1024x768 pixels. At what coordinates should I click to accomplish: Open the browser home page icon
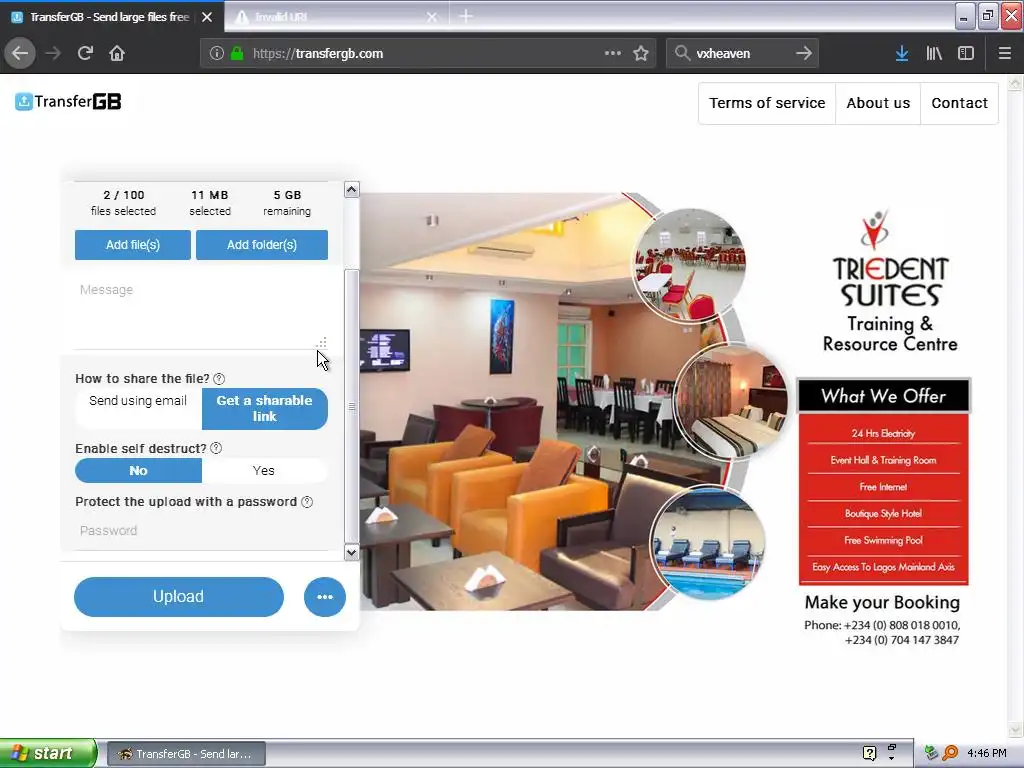[x=117, y=53]
